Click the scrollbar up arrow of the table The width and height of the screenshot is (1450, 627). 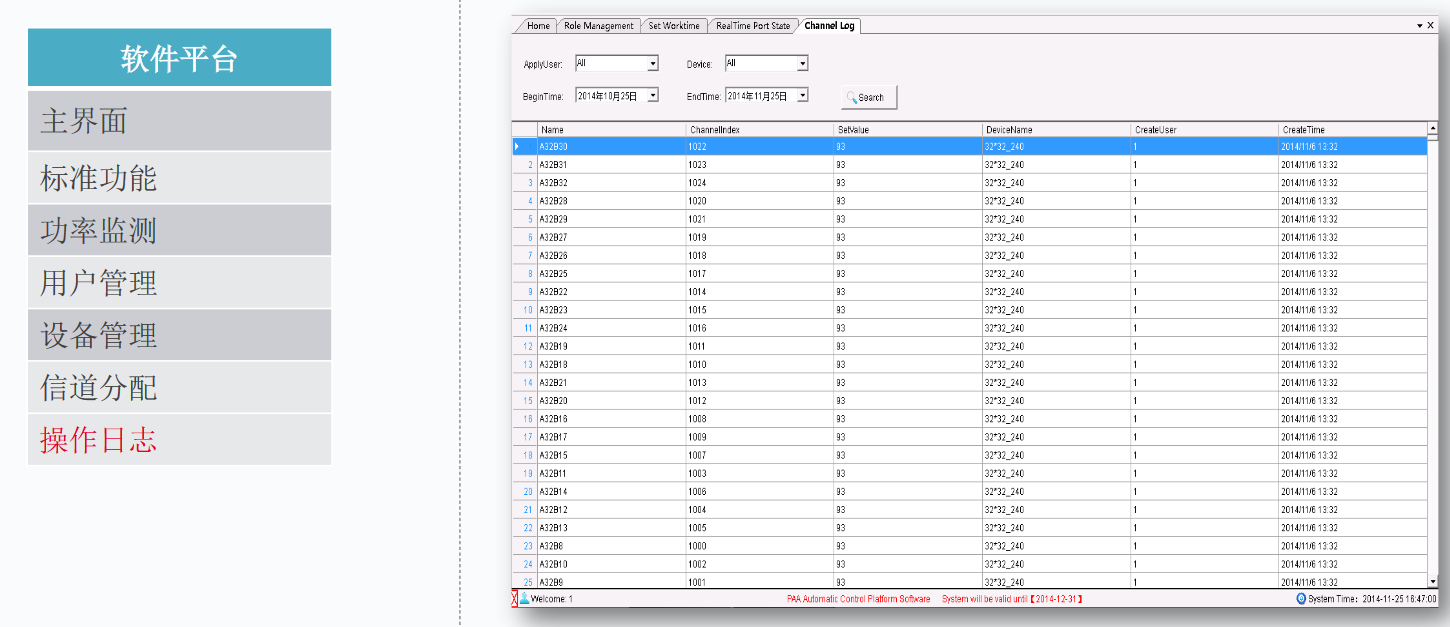tap(1433, 129)
